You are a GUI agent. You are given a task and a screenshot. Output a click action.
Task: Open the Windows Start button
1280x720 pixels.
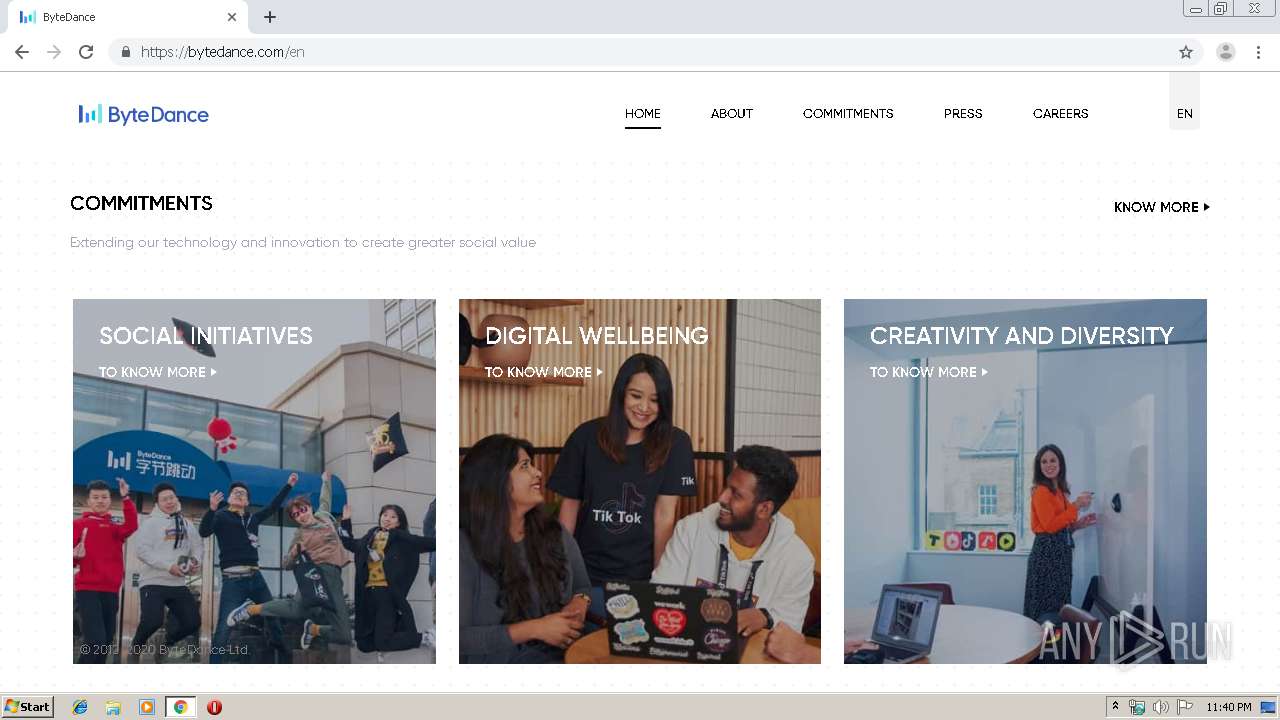coord(27,707)
